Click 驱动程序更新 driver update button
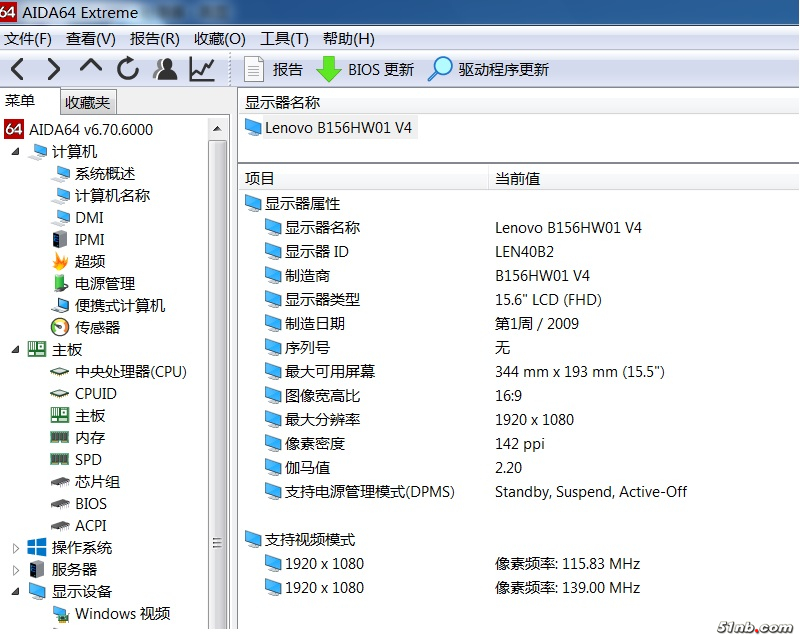The width and height of the screenshot is (800, 640). pyautogui.click(x=489, y=70)
